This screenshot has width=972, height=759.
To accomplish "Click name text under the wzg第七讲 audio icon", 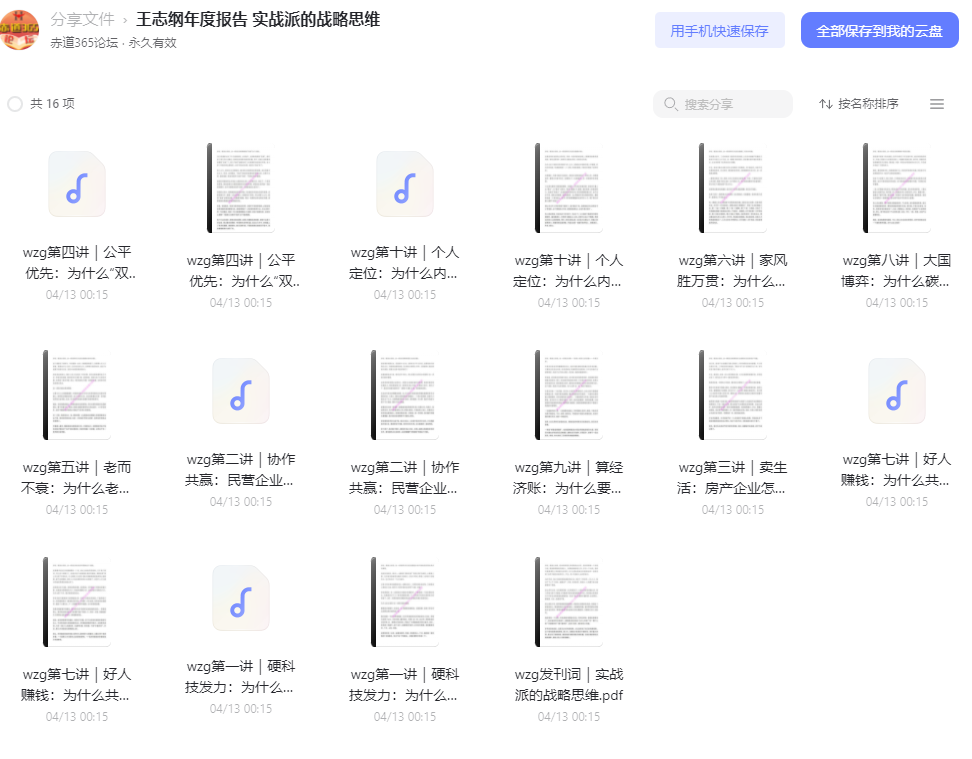I will pyautogui.click(x=897, y=470).
